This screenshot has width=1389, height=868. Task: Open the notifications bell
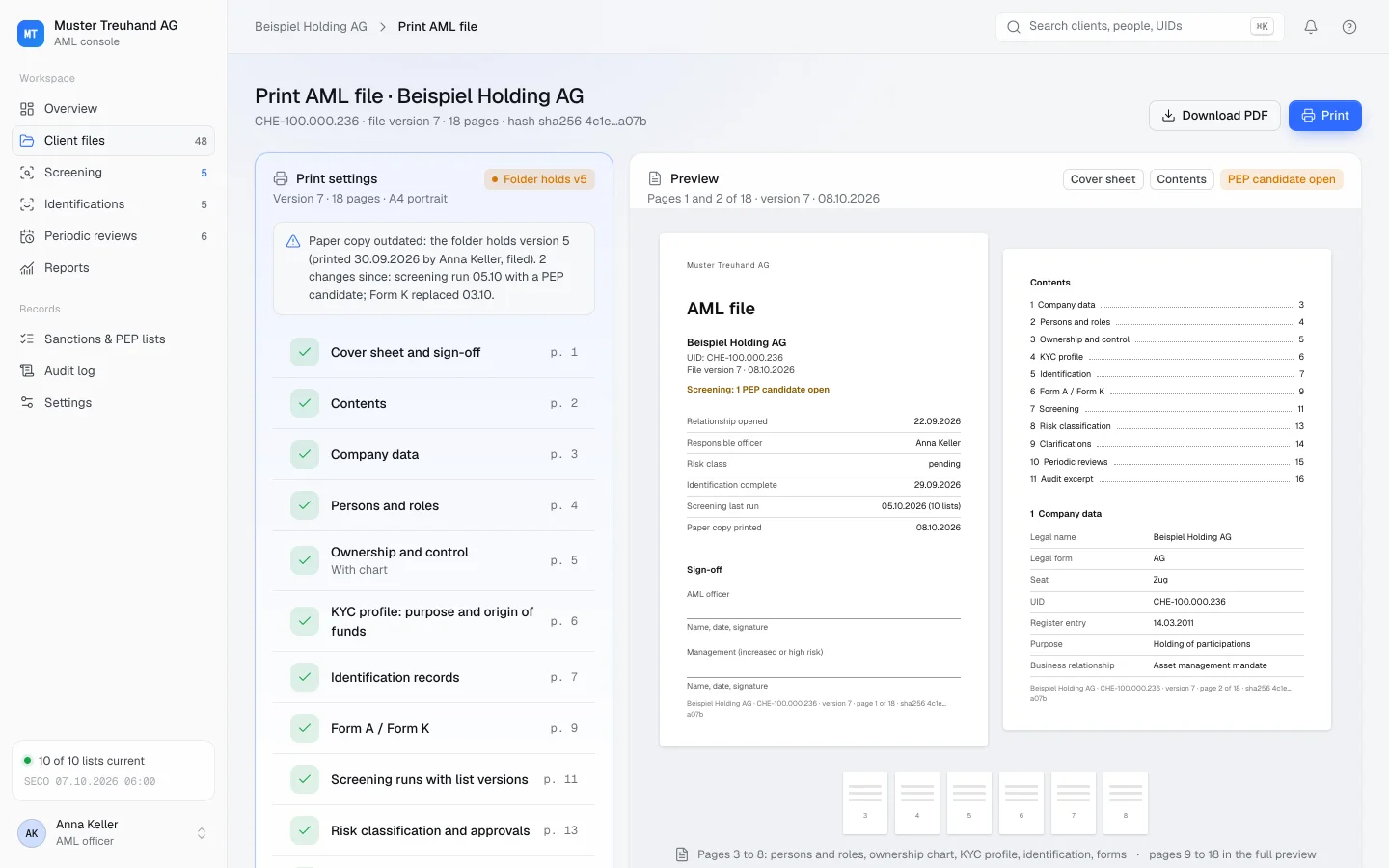[1311, 27]
